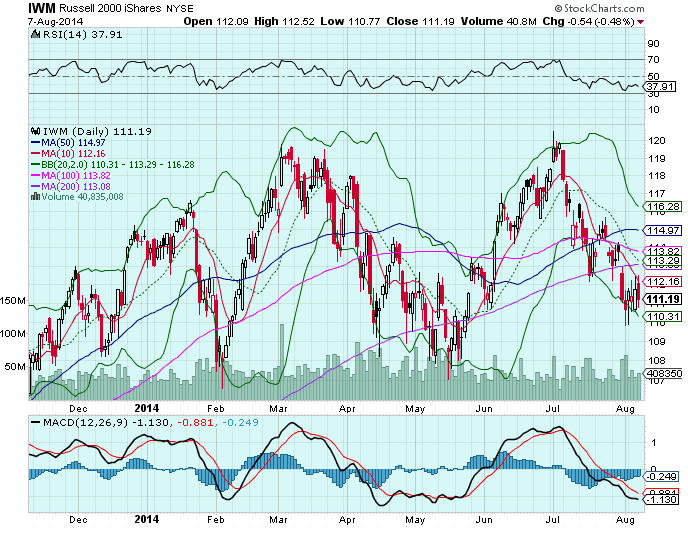The image size is (688, 534).
Task: Click the 70 level on the RSI axis
Action: point(653,60)
